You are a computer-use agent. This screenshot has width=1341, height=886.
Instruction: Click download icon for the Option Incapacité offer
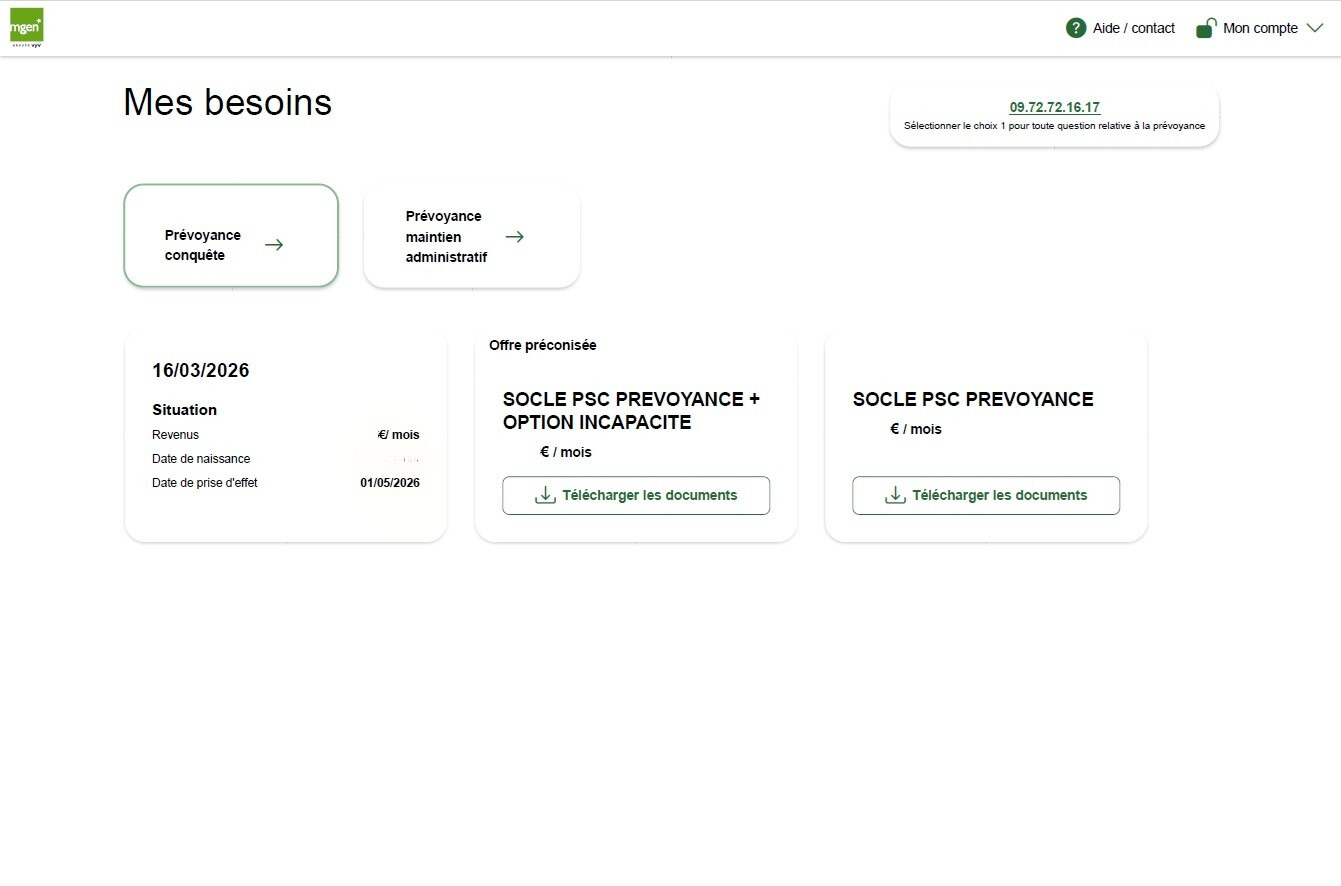click(x=545, y=495)
